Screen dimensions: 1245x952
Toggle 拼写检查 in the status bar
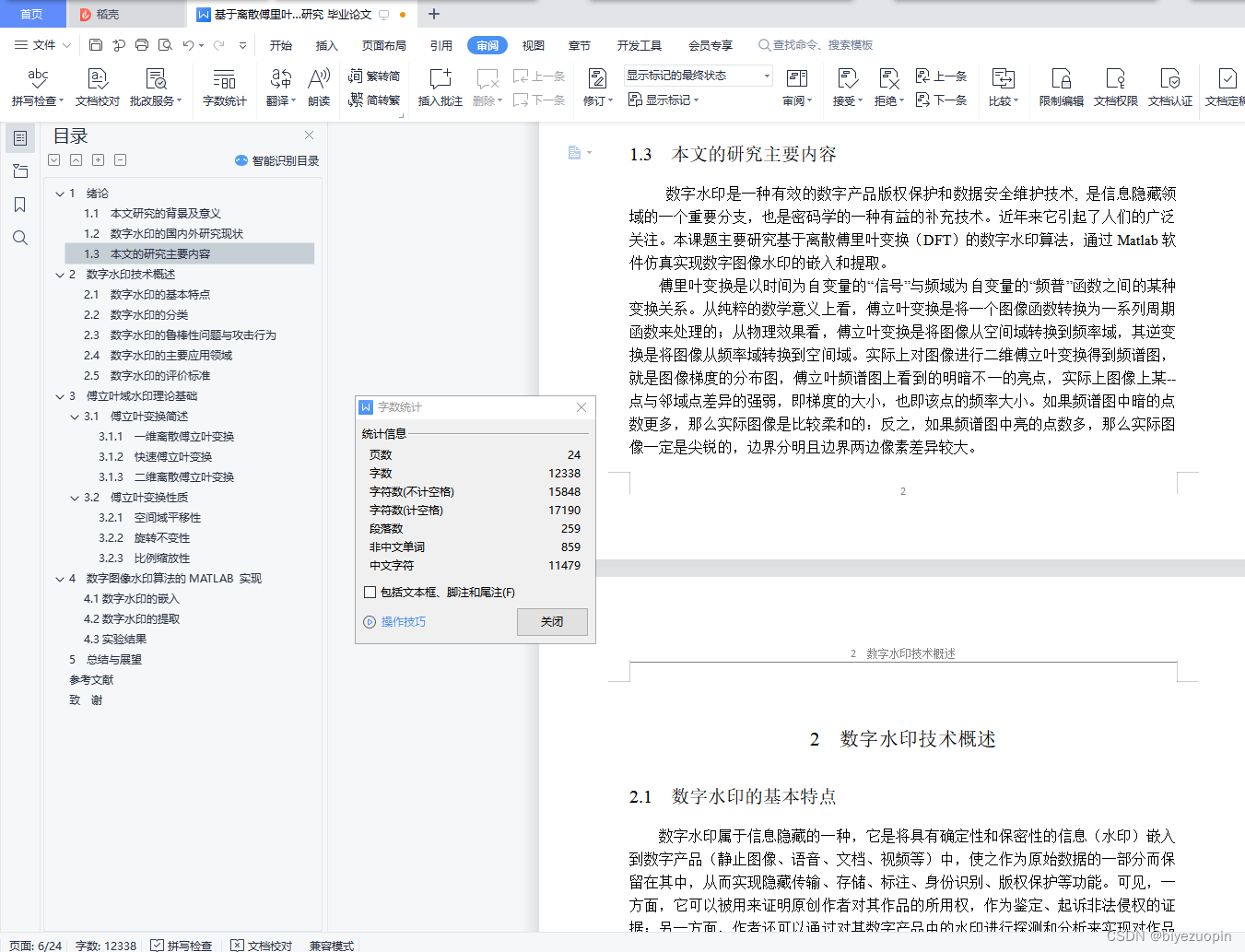tap(182, 946)
